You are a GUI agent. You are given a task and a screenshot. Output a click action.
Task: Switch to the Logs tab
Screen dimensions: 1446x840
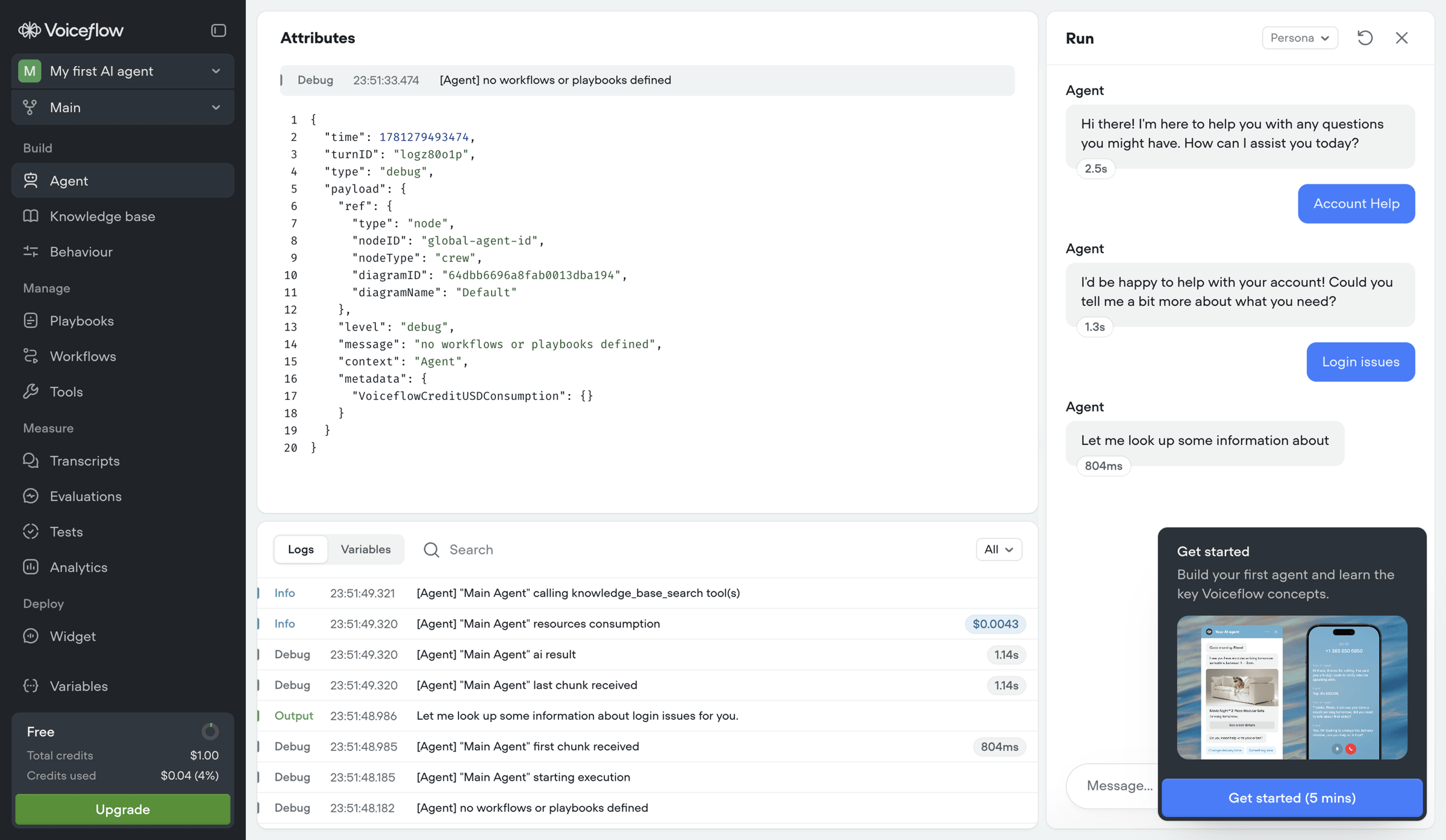coord(301,549)
